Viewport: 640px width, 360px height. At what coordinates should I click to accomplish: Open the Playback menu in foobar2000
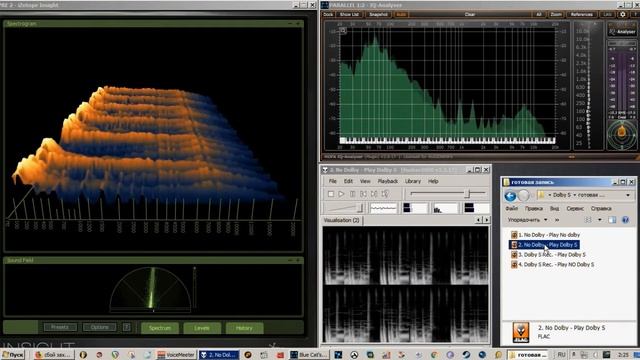tap(387, 181)
